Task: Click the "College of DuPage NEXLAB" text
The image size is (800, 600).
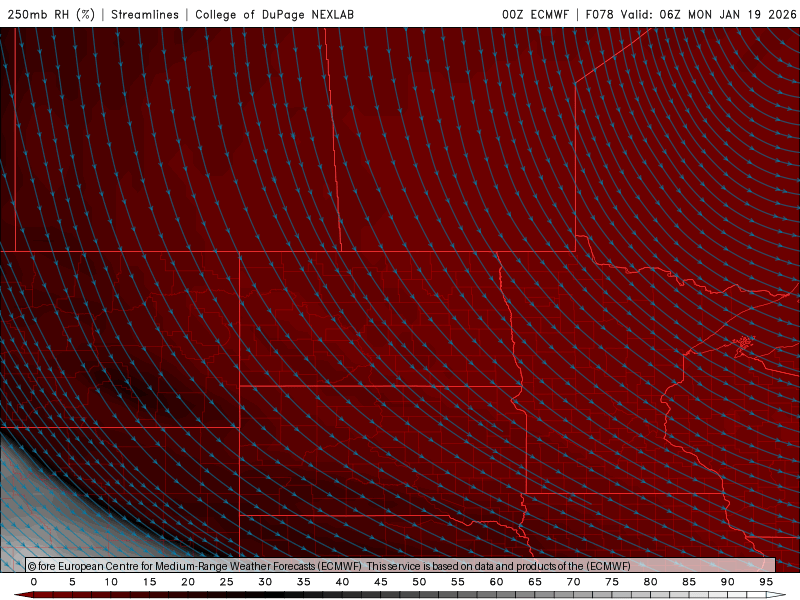Action: click(274, 14)
